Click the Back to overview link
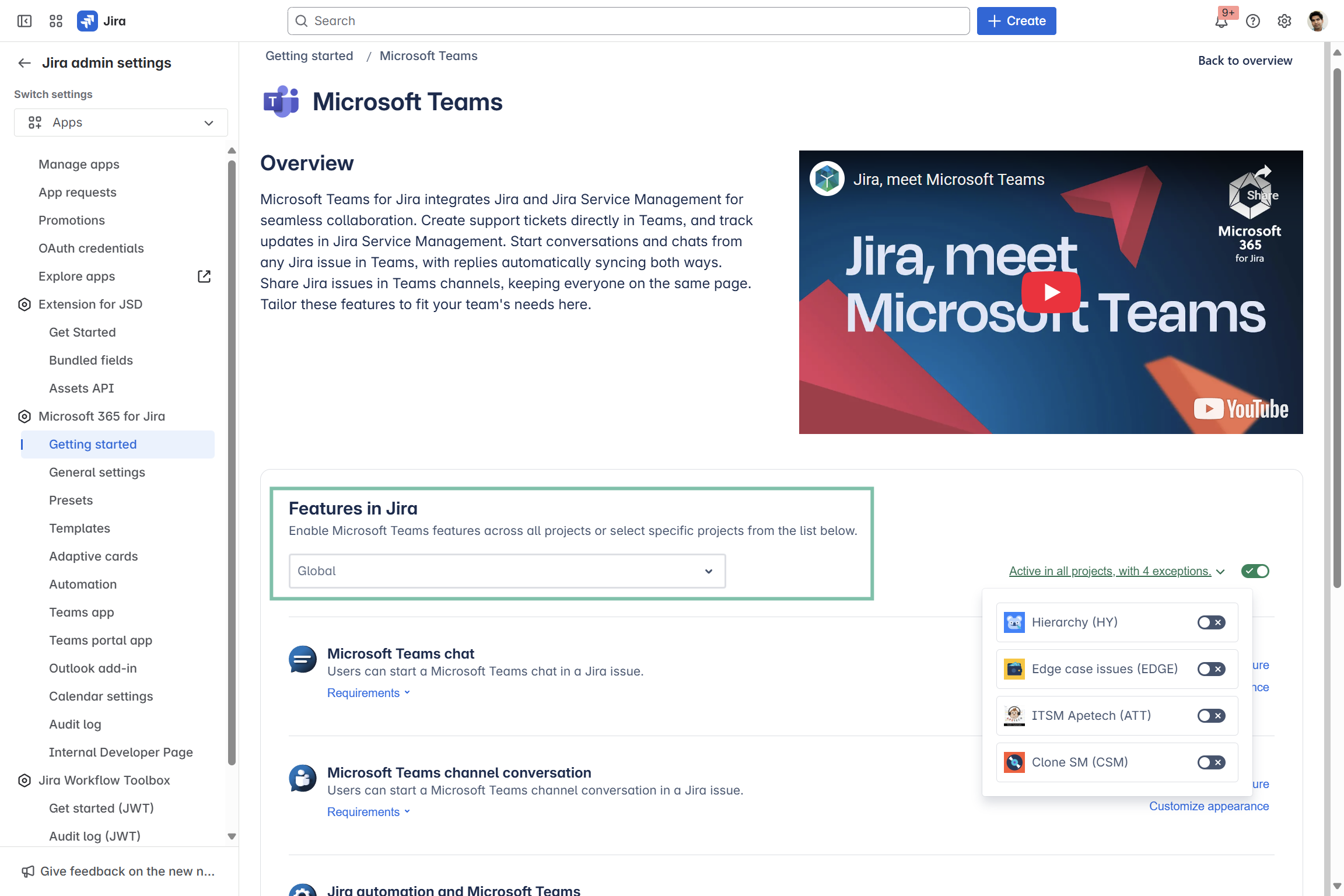This screenshot has width=1344, height=896. 1245,61
